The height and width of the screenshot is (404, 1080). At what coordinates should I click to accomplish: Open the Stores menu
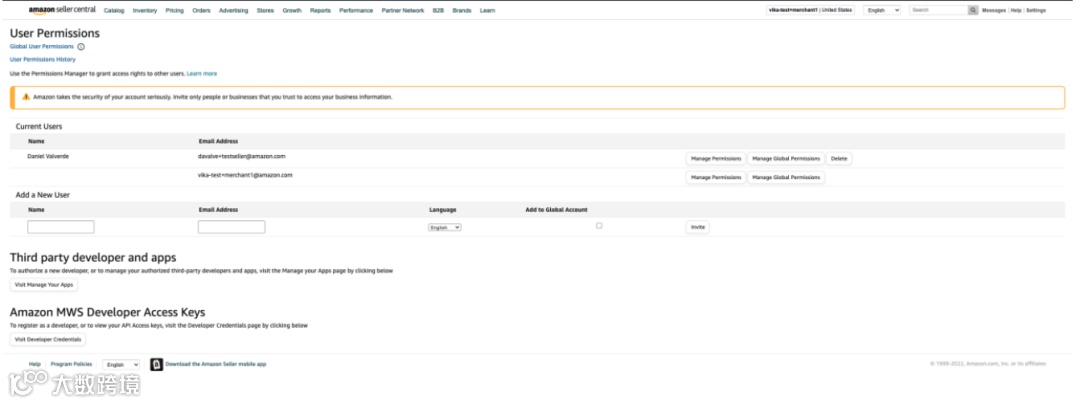click(x=264, y=11)
